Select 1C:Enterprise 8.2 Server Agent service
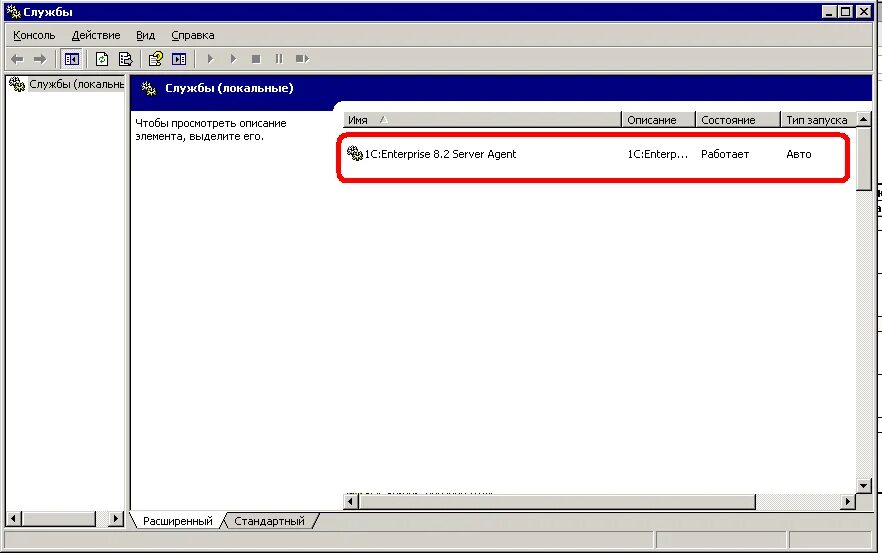This screenshot has width=882, height=553. click(440, 154)
